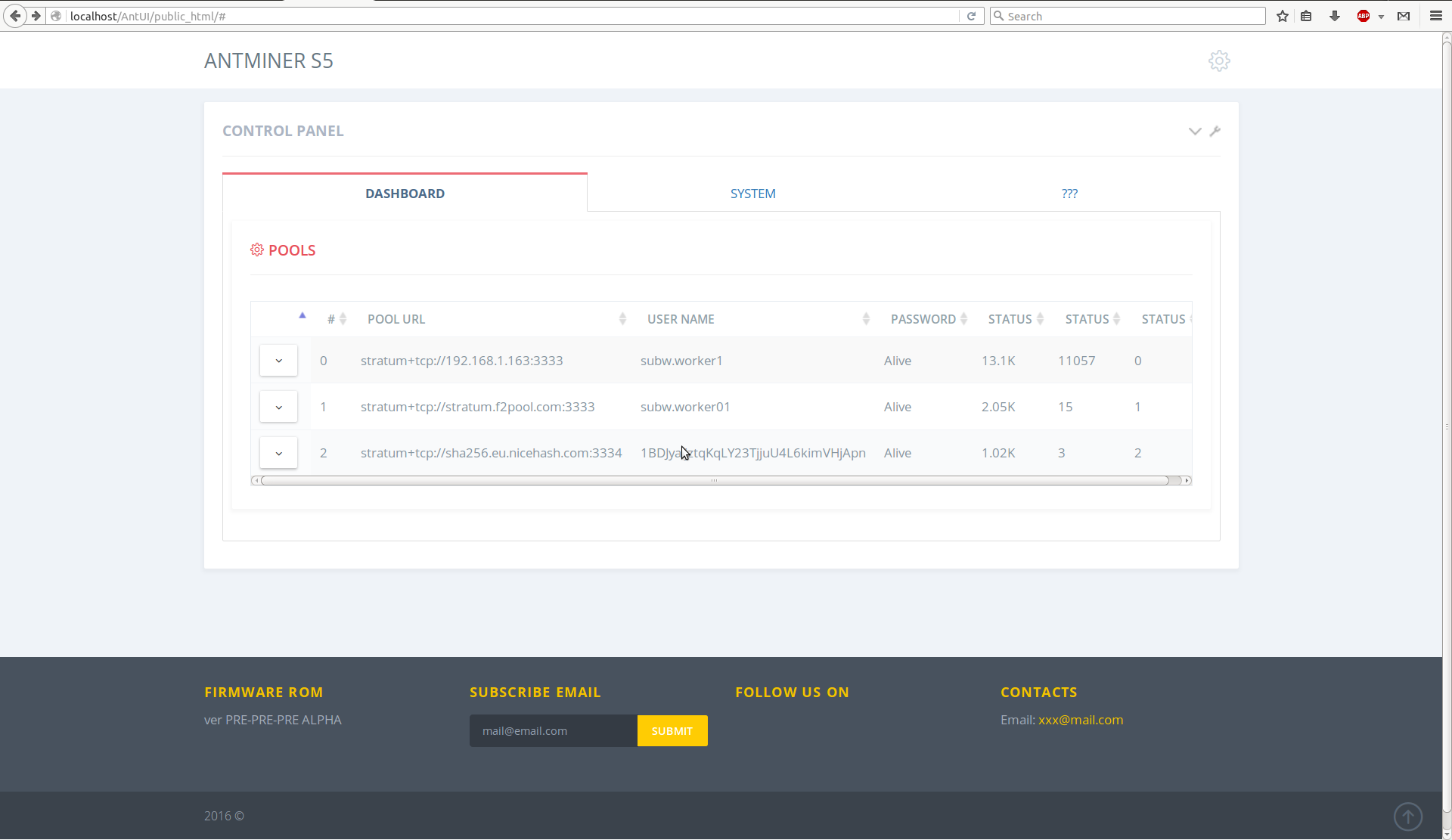This screenshot has width=1452, height=840.
Task: Open the browser hamburger menu
Action: (x=1436, y=16)
